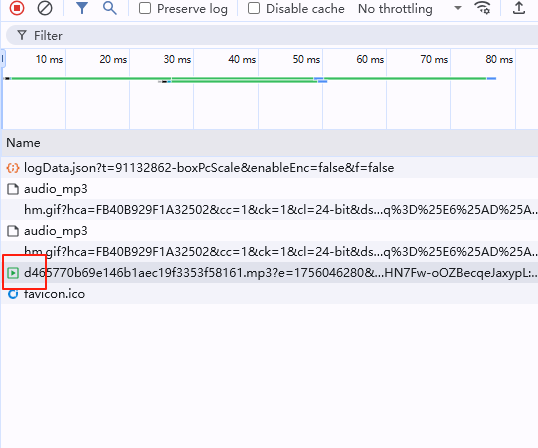Click the throttling dropdown arrow
The height and width of the screenshot is (448, 538).
pos(458,8)
